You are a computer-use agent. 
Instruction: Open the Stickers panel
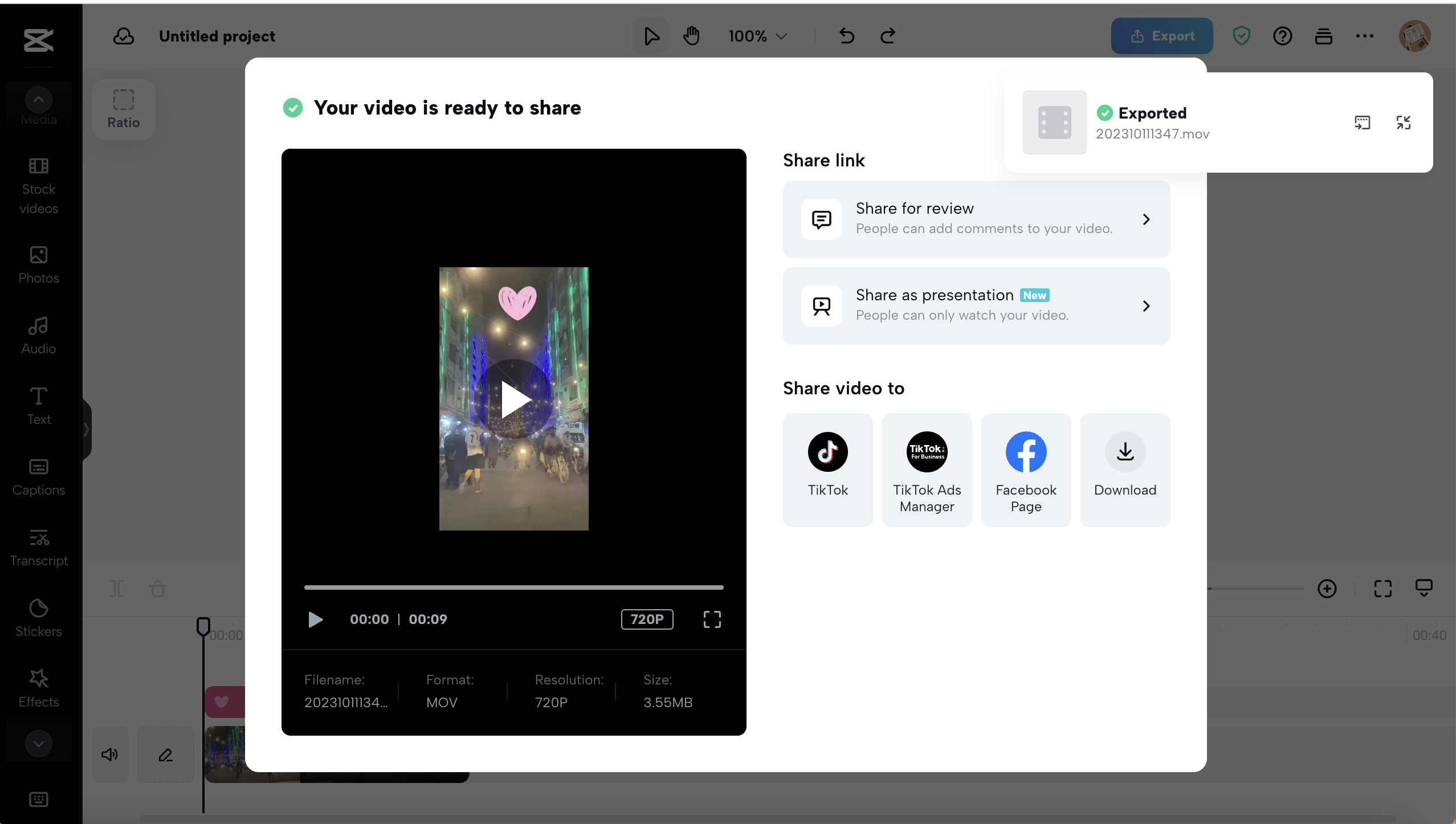click(x=38, y=617)
